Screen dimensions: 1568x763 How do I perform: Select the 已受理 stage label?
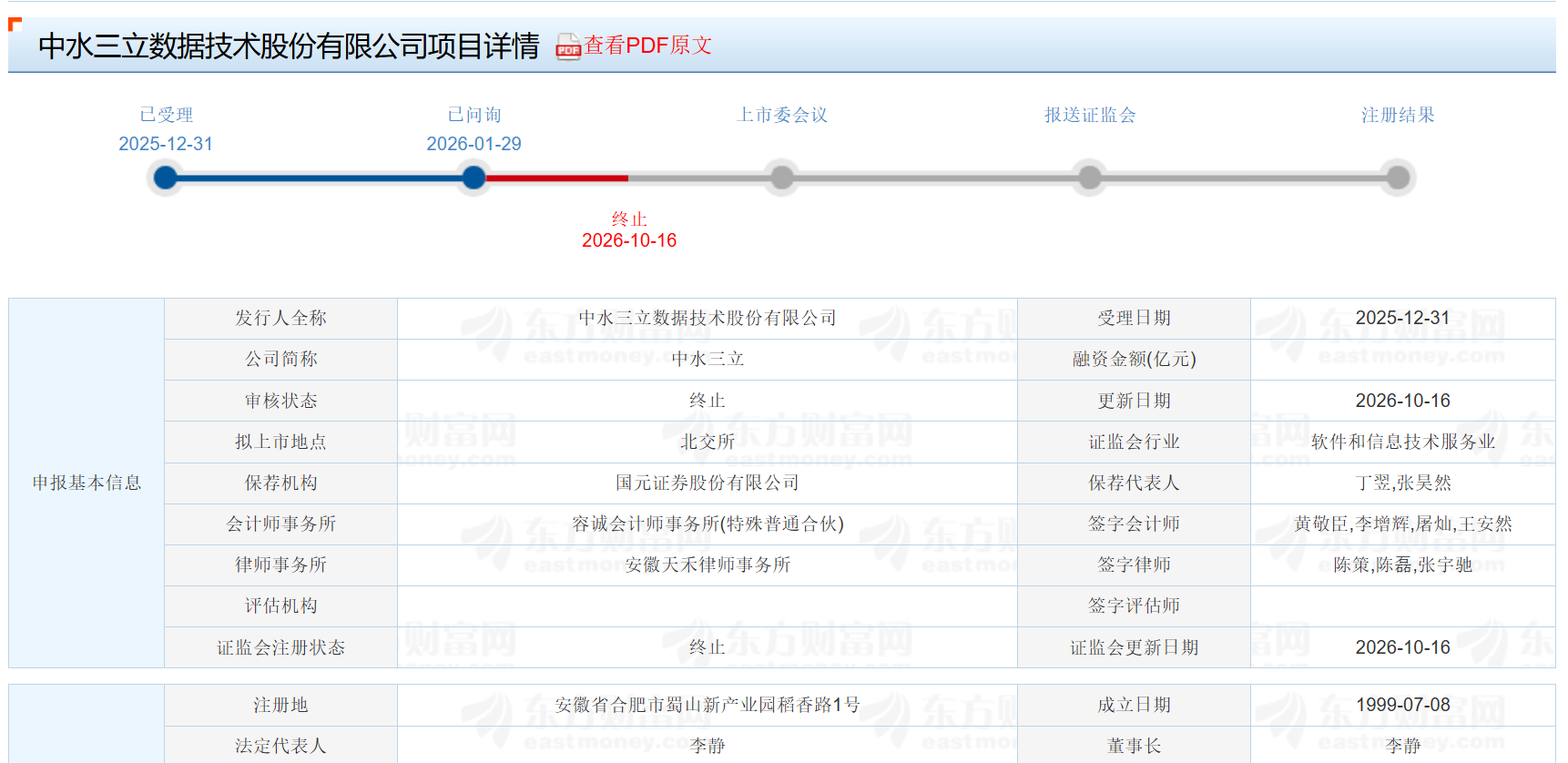pos(166,115)
